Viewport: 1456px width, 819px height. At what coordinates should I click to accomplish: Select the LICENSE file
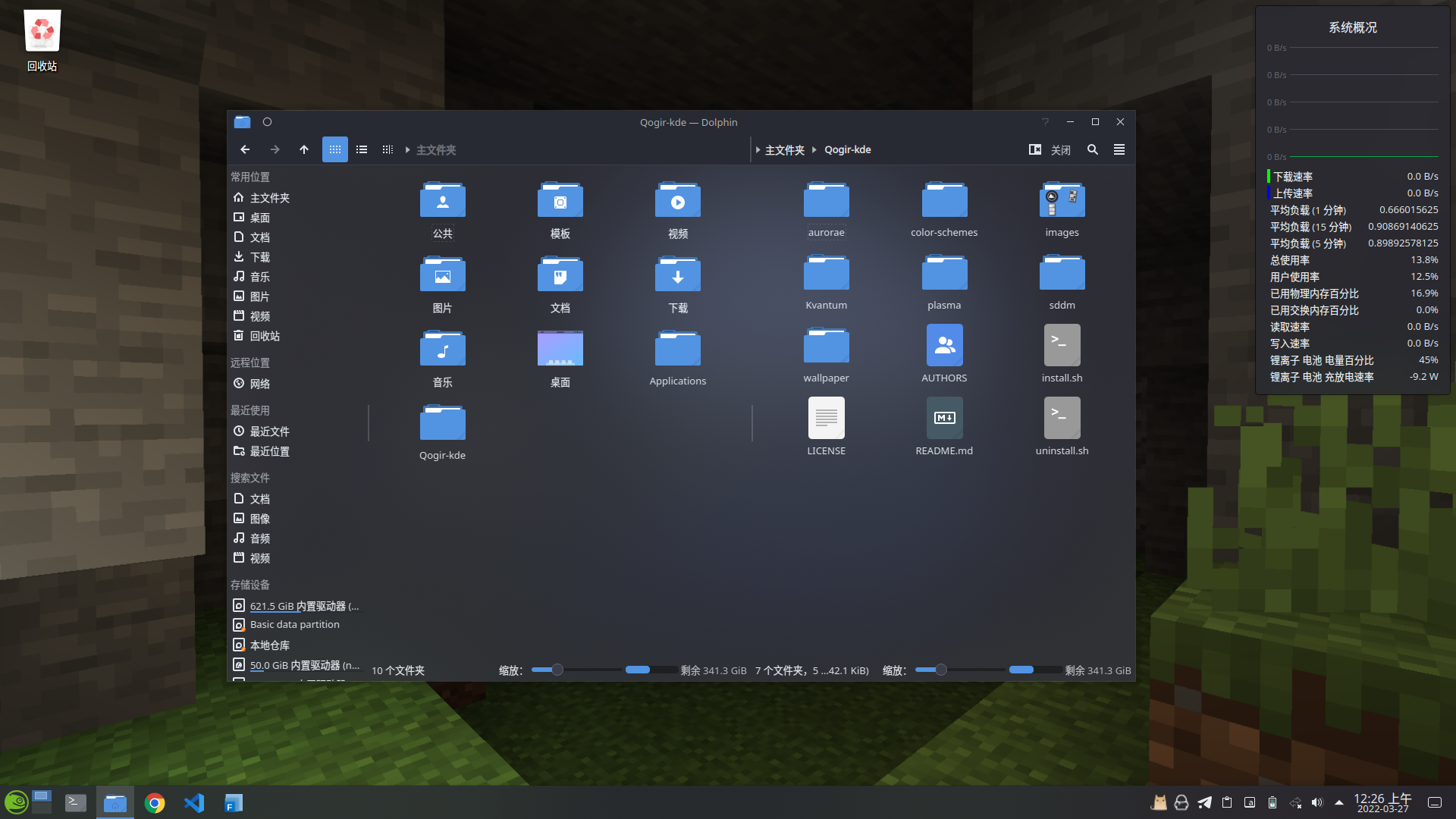[827, 418]
